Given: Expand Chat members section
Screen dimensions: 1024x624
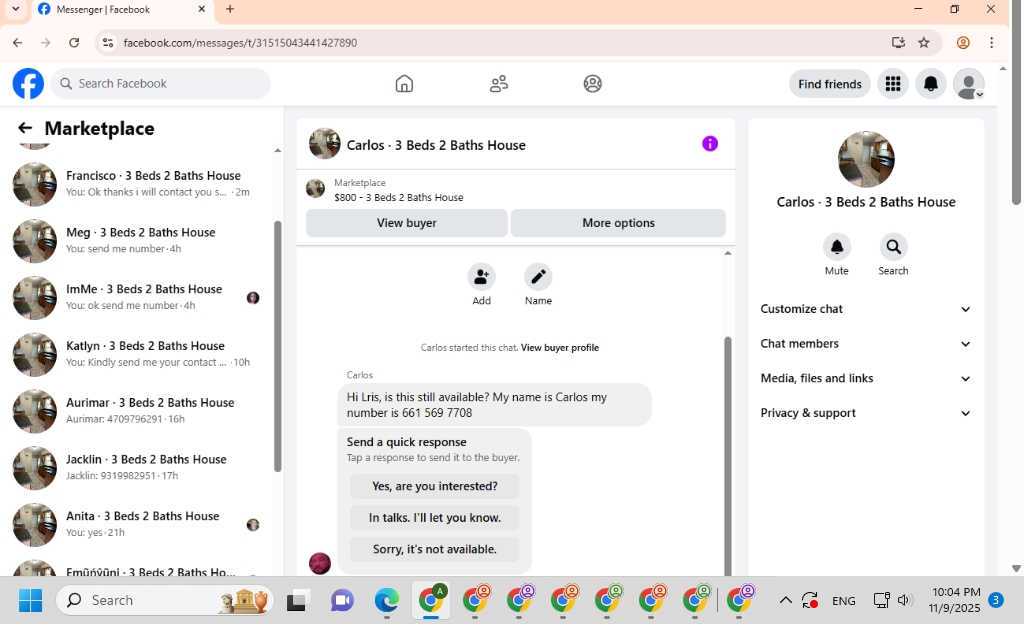Looking at the screenshot, I should coord(865,343).
